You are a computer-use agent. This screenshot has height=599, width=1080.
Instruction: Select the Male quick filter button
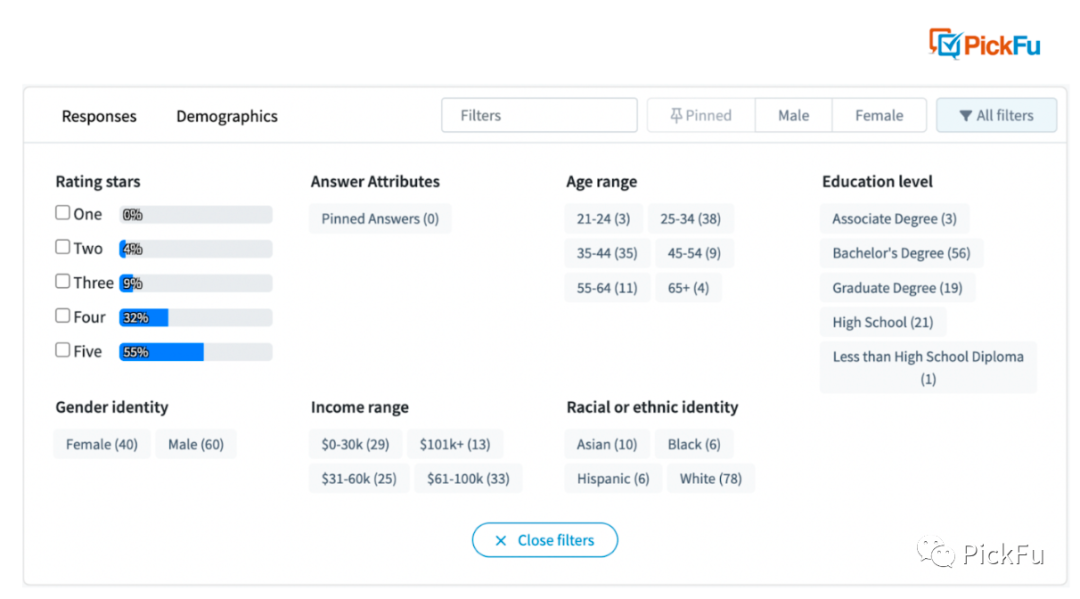[x=793, y=115]
